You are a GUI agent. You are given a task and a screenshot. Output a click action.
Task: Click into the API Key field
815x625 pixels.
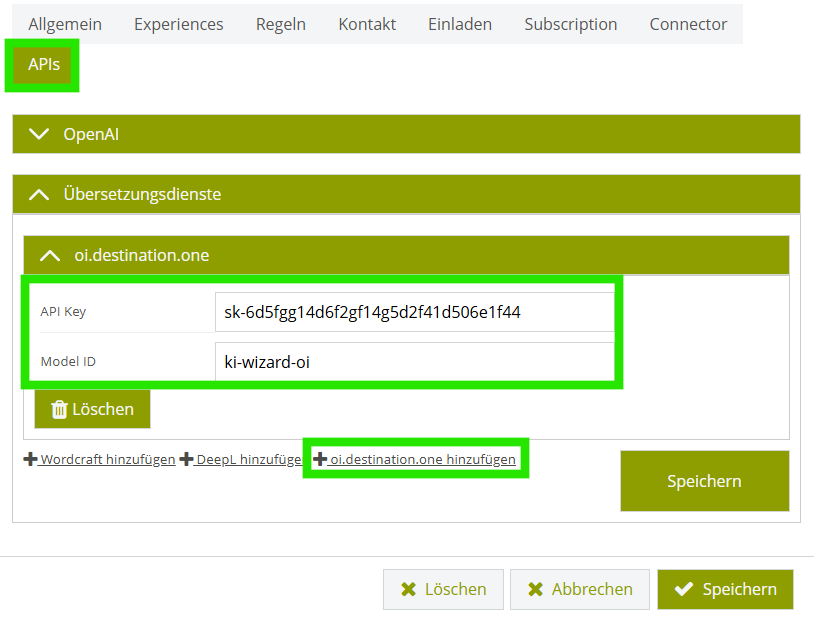(414, 312)
